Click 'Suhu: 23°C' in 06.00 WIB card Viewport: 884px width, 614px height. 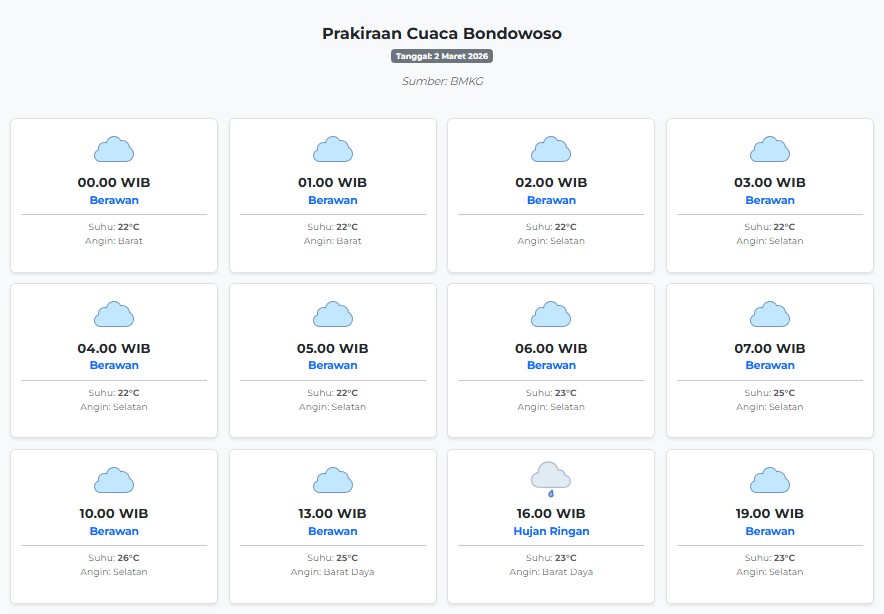pos(551,392)
